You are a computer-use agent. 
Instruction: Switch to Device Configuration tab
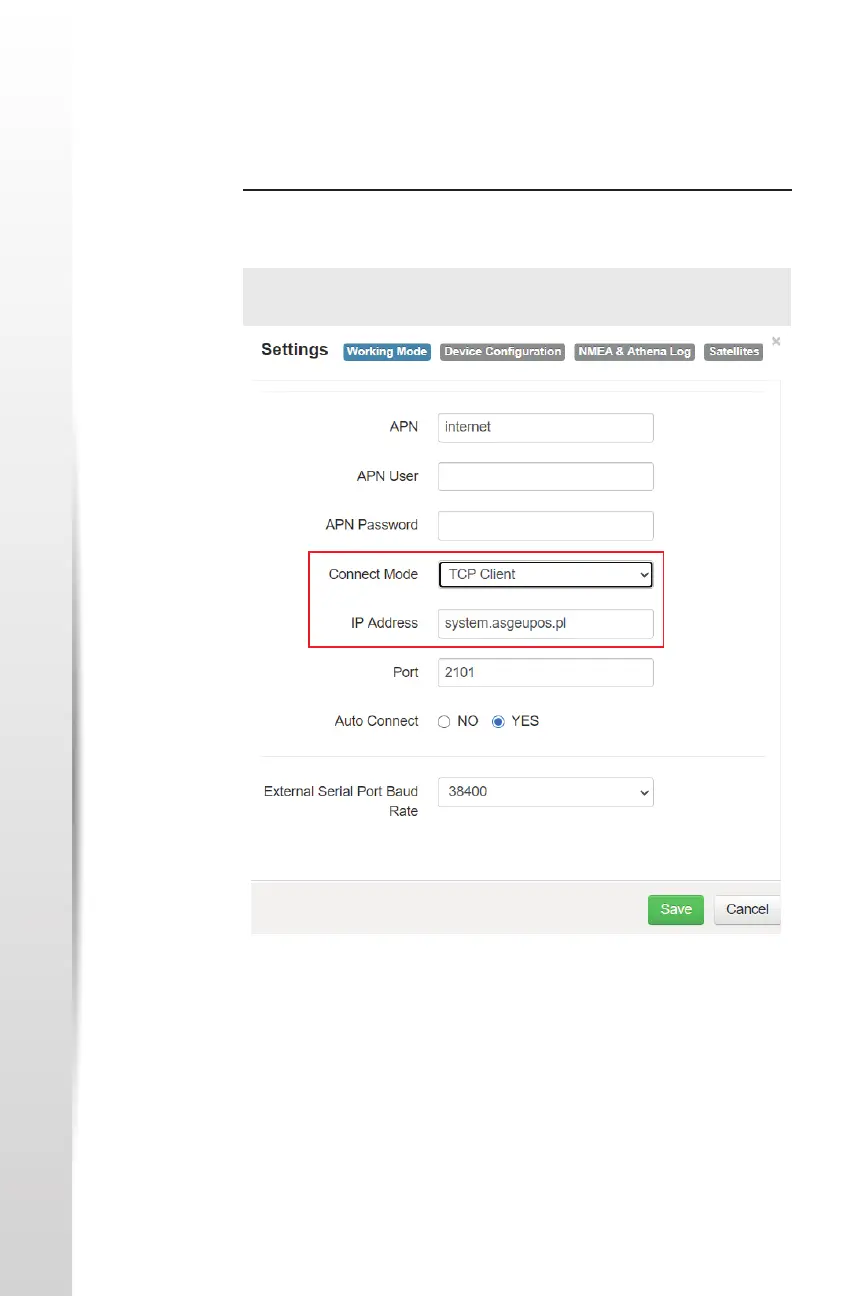(x=503, y=352)
